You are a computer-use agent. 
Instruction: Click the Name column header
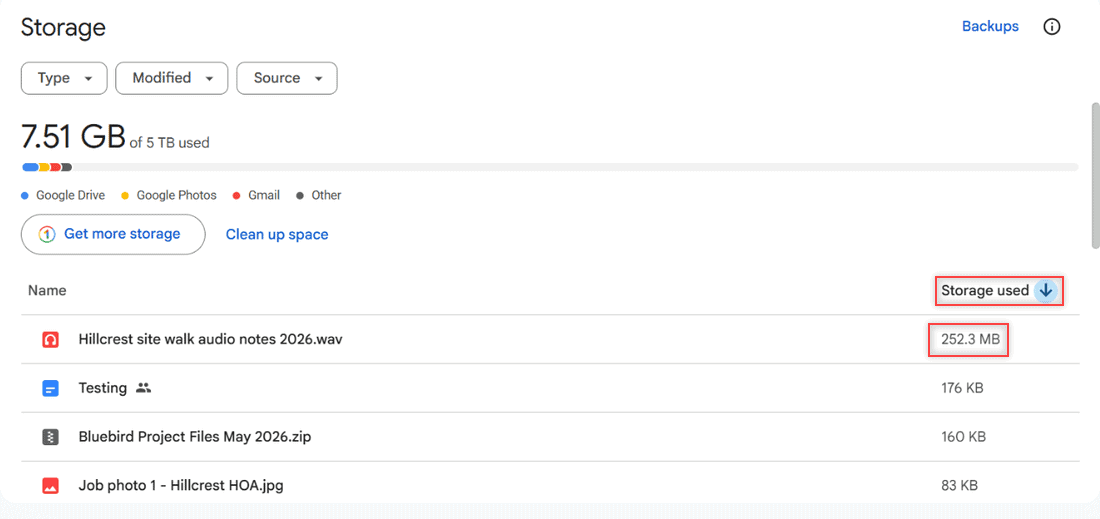pos(47,290)
